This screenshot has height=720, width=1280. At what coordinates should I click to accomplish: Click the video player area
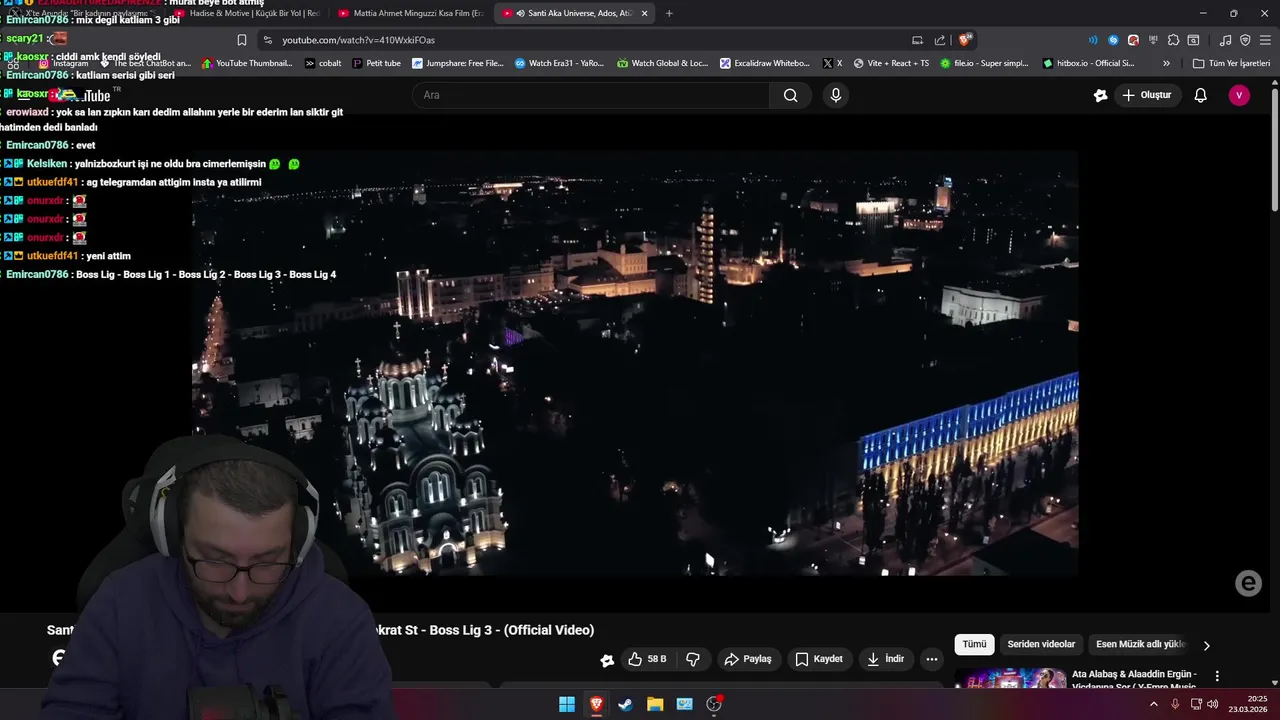pos(635,363)
